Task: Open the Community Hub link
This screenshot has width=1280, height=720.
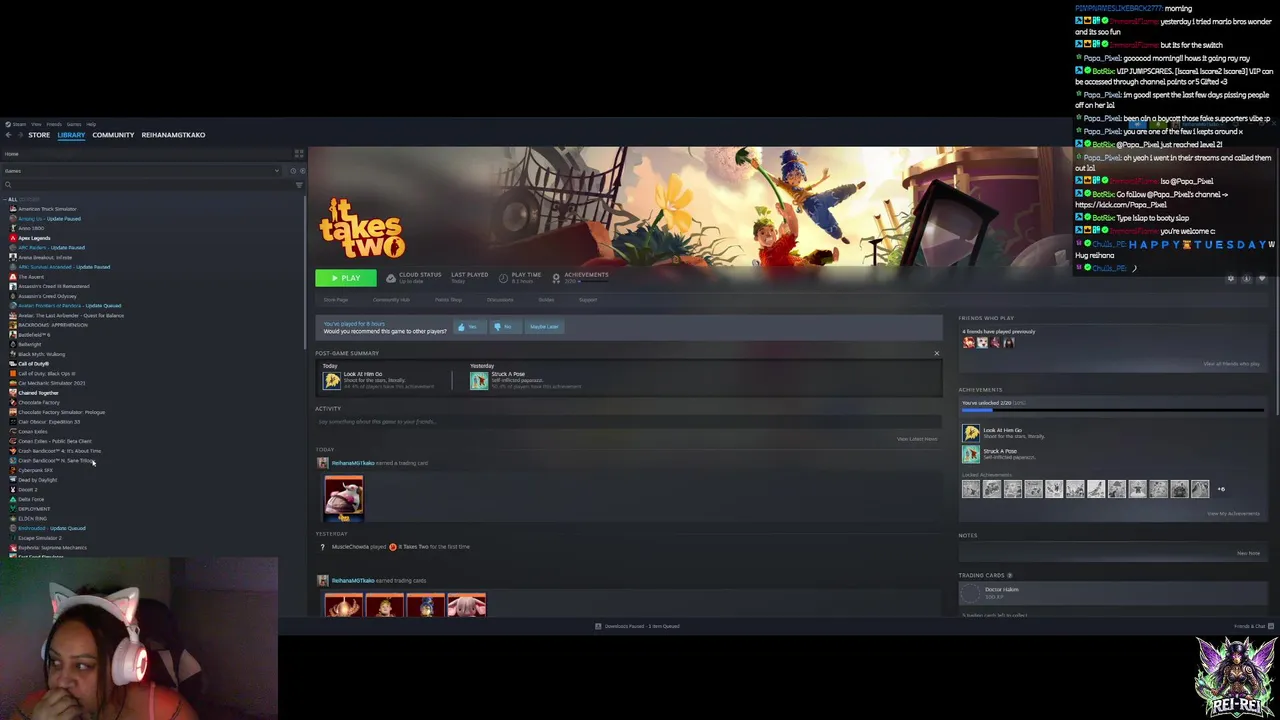Action: click(x=391, y=300)
